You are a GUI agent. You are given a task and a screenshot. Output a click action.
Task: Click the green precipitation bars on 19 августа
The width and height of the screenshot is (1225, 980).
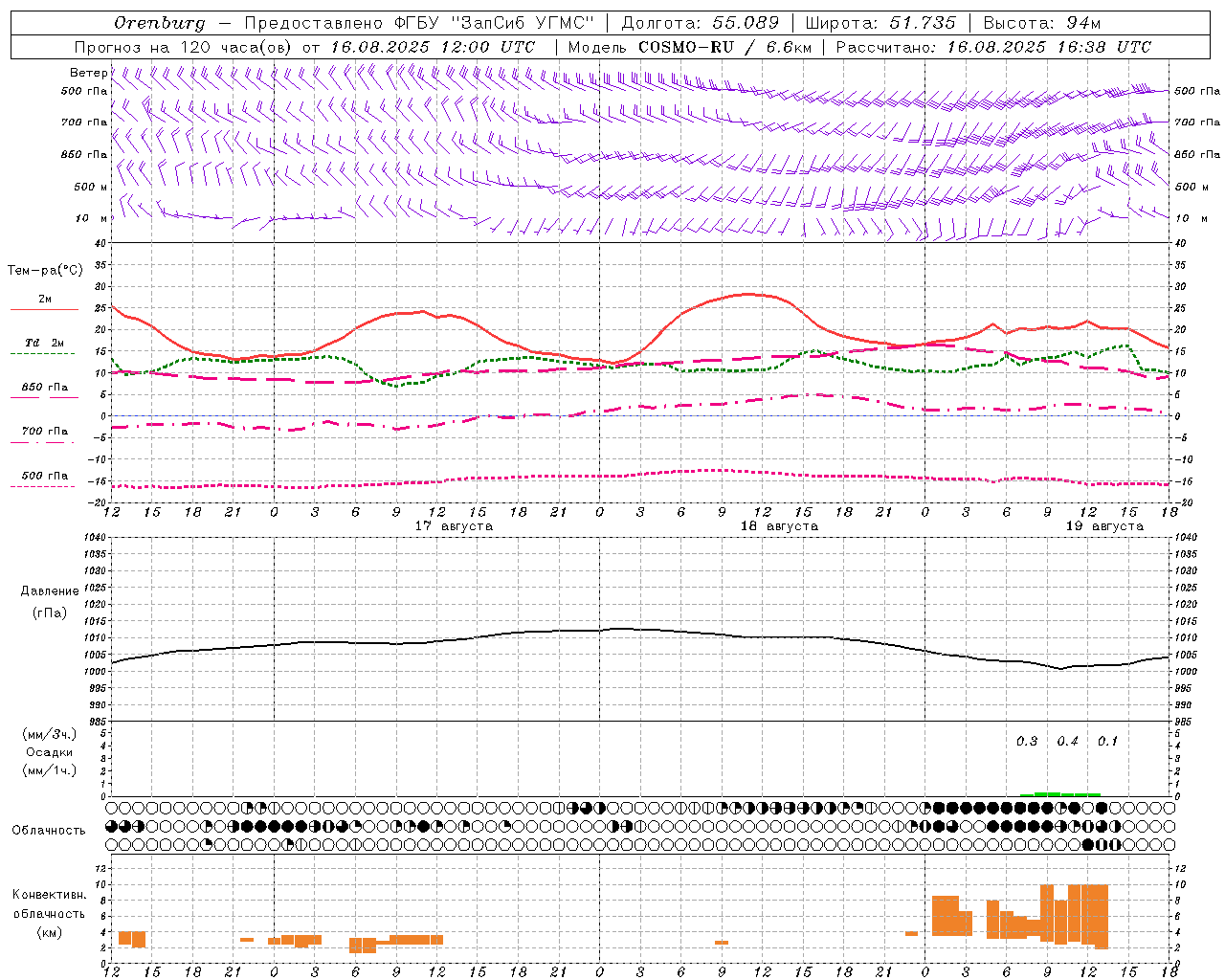click(1060, 794)
